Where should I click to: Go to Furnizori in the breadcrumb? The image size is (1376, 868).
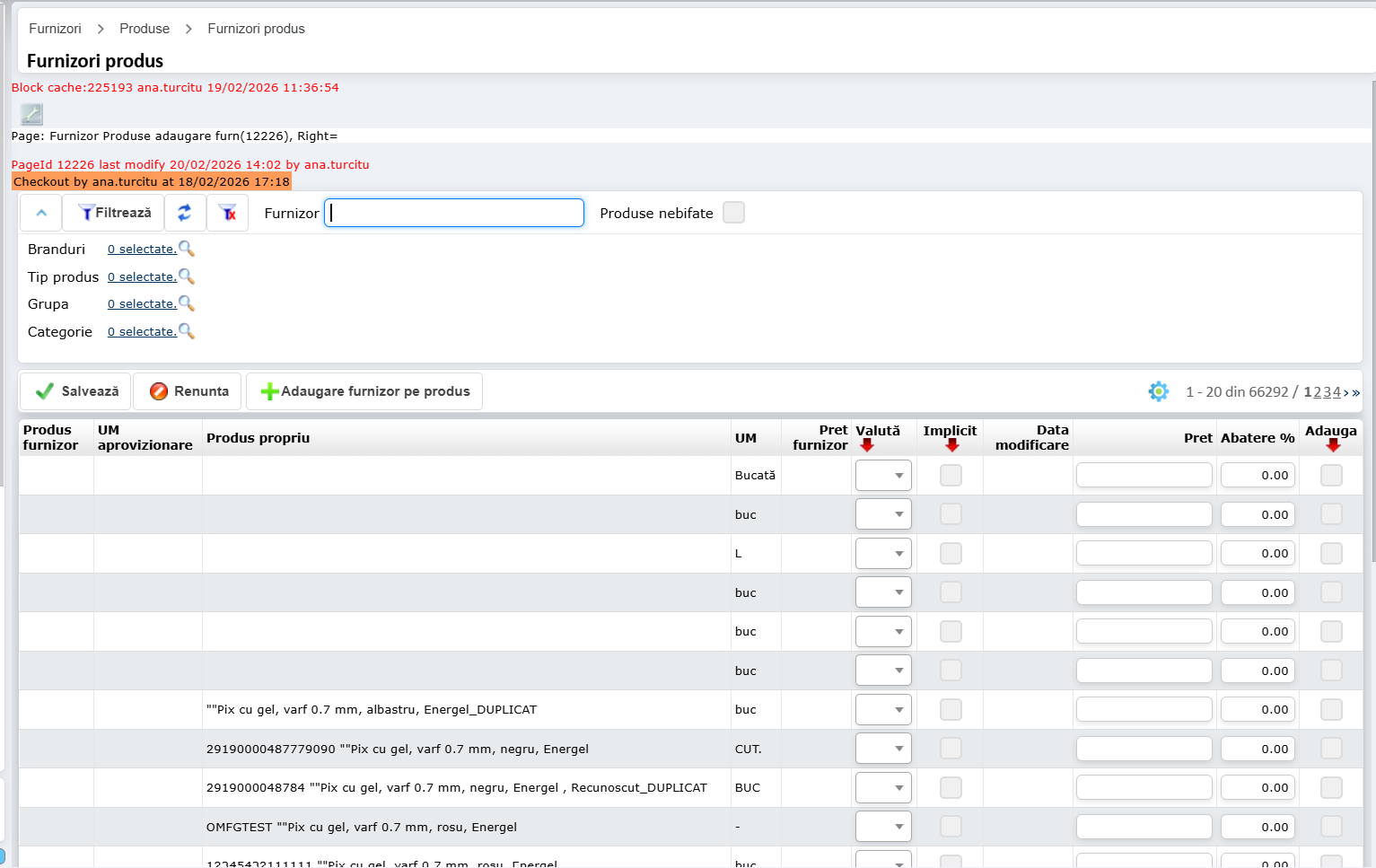[x=55, y=29]
